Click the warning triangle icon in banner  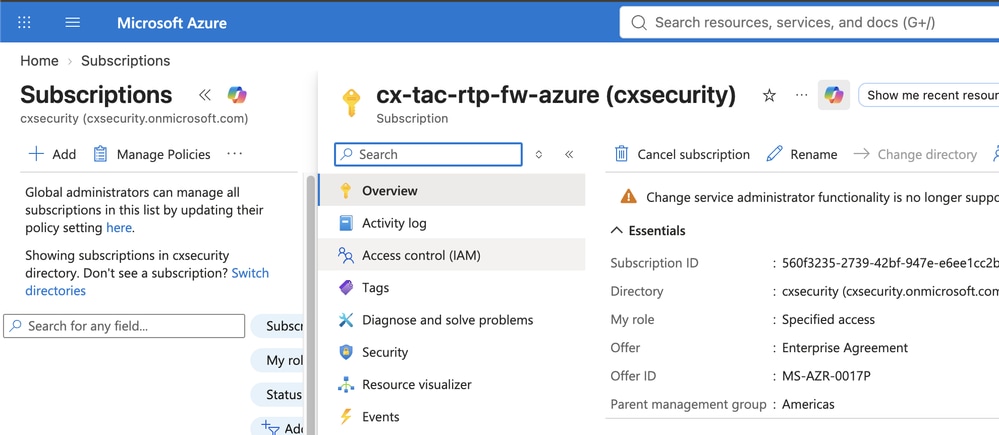point(628,197)
